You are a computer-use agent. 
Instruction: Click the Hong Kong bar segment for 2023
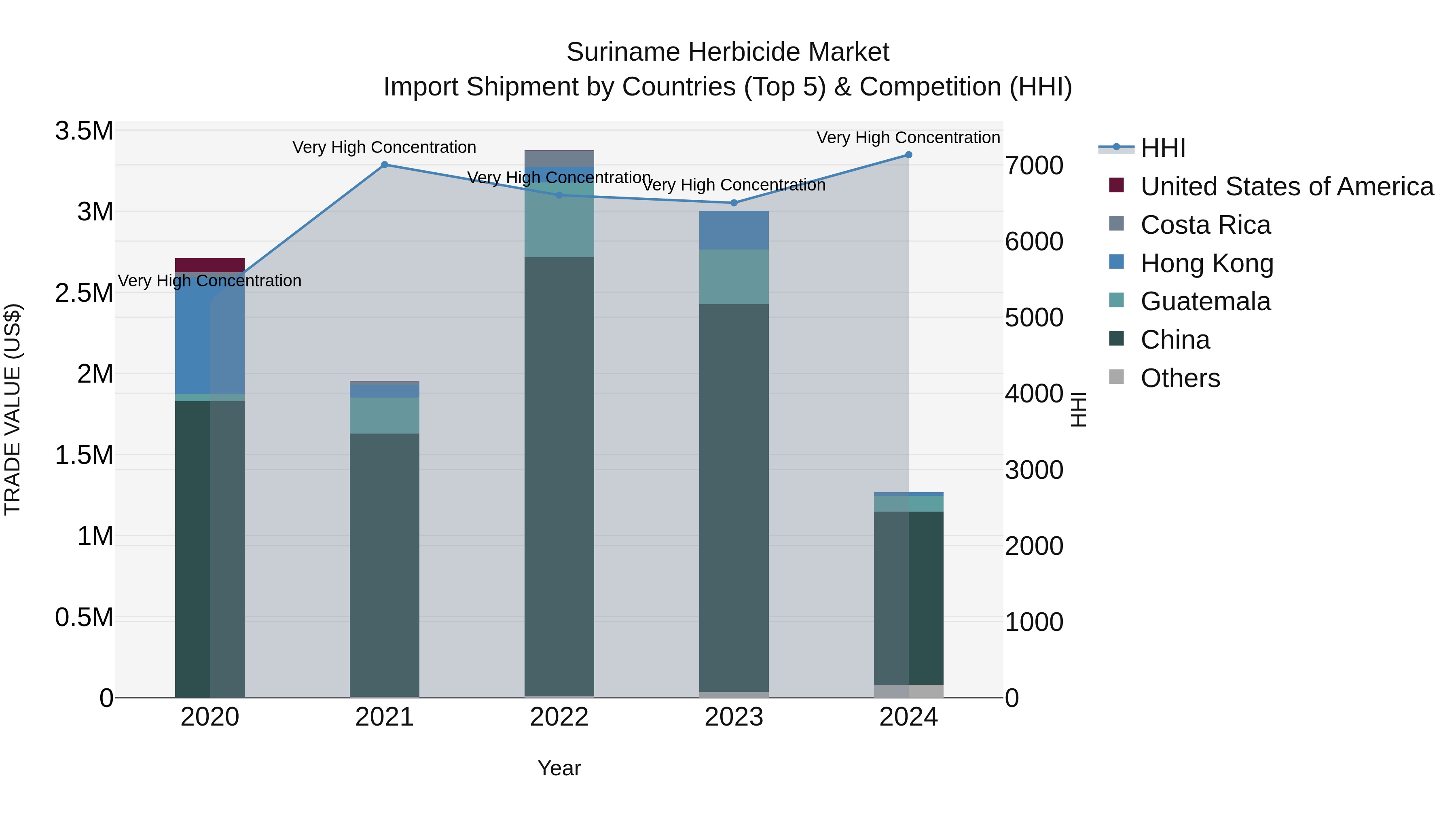(734, 231)
